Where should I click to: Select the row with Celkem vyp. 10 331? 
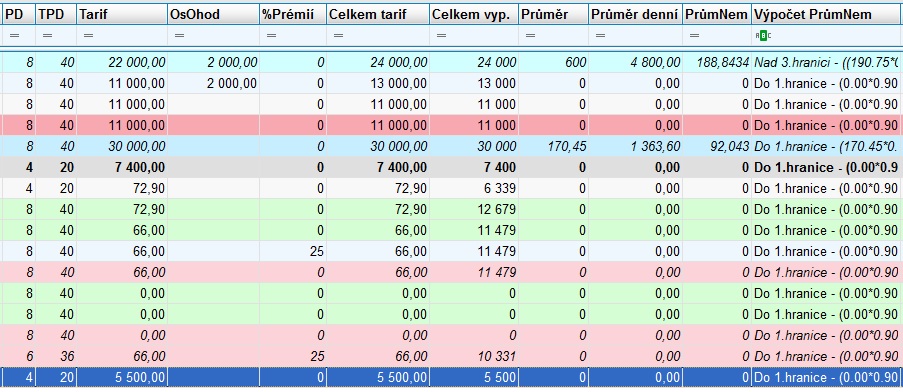[x=452, y=356]
